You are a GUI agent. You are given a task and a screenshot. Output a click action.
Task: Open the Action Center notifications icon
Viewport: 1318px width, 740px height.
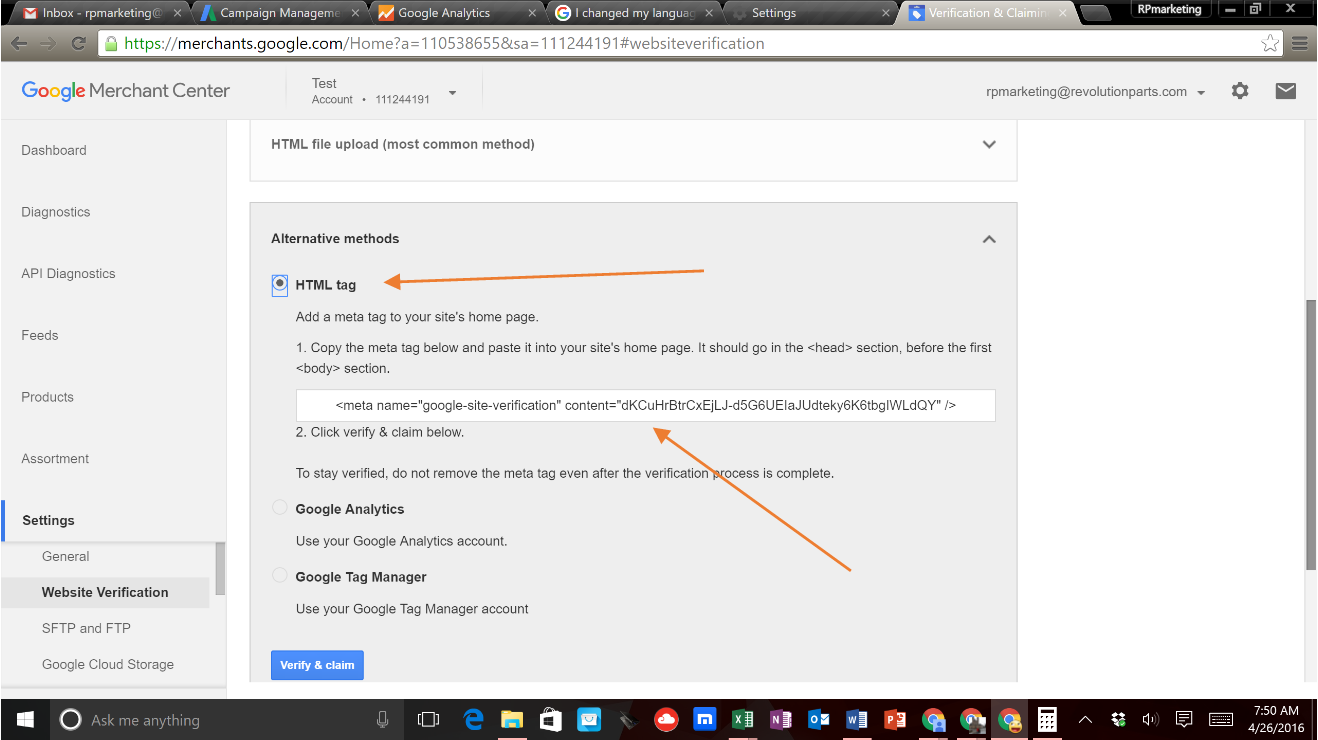click(1184, 719)
